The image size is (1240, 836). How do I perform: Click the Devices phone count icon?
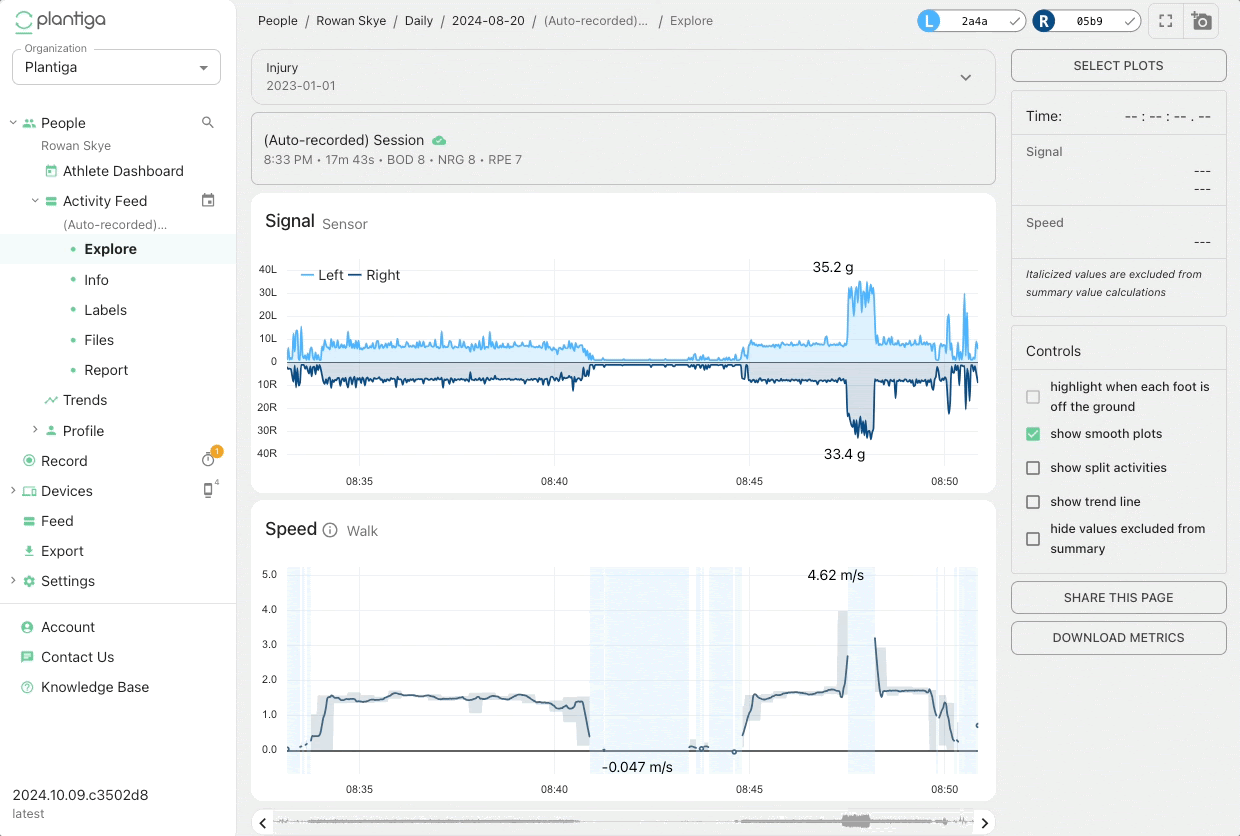(x=209, y=489)
